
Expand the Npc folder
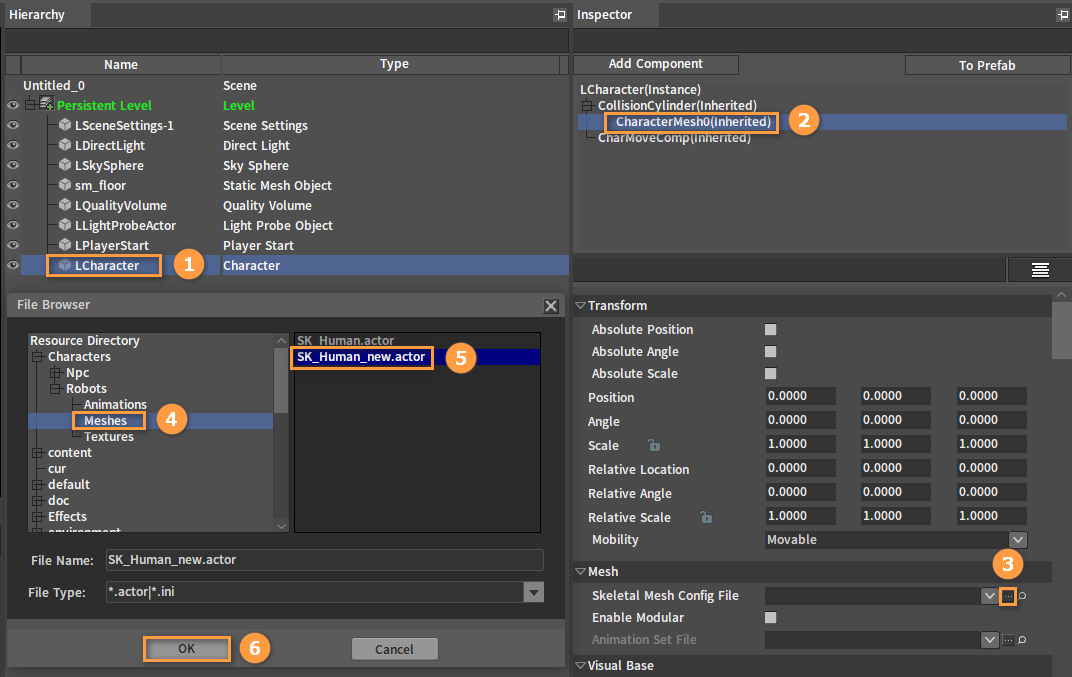coord(55,373)
